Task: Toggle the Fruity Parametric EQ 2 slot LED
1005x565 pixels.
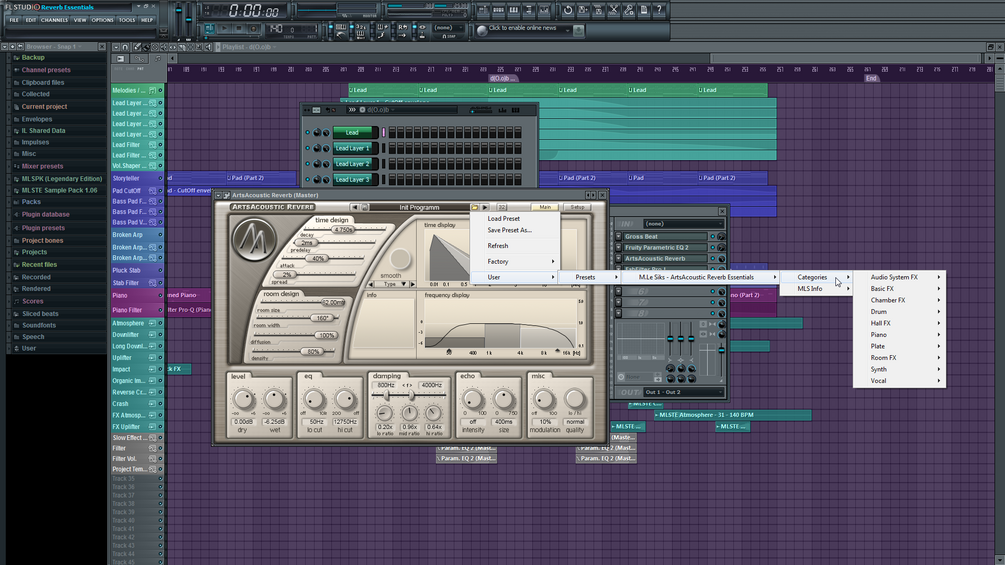Action: pyautogui.click(x=712, y=247)
